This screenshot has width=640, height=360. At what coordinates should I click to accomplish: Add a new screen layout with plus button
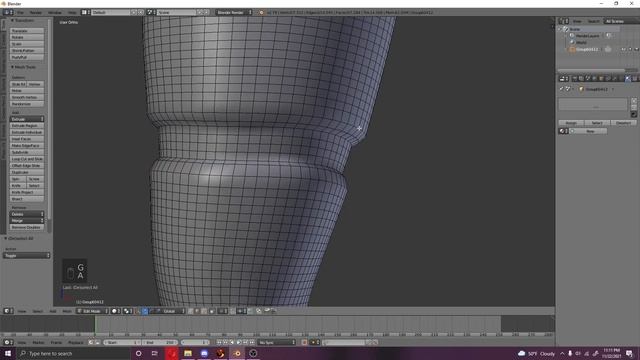tap(134, 13)
